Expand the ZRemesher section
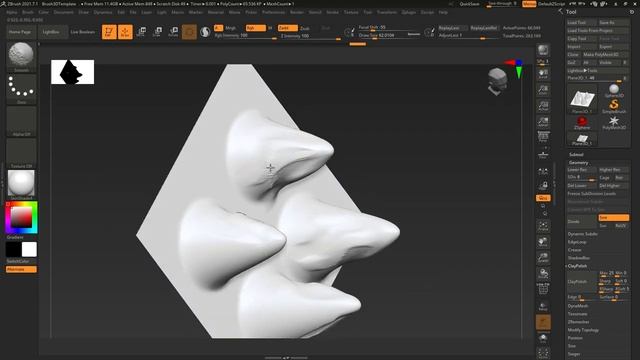Viewport: 640px width, 360px height. (x=578, y=322)
